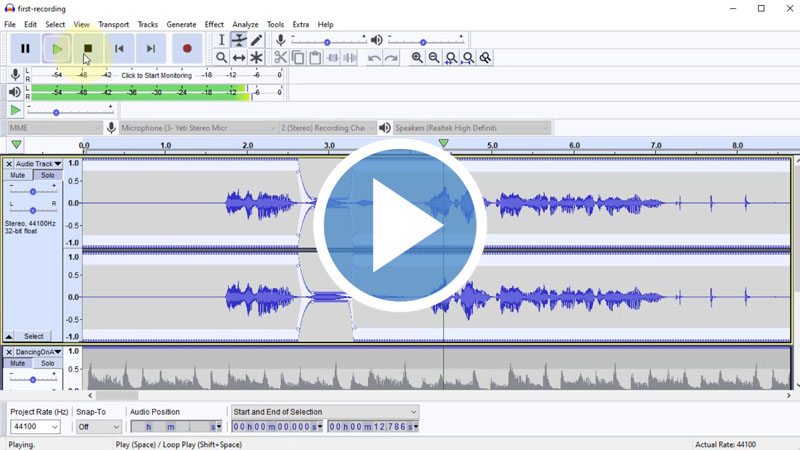The width and height of the screenshot is (800, 450).
Task: Click the Skip to End button
Action: [x=151, y=48]
